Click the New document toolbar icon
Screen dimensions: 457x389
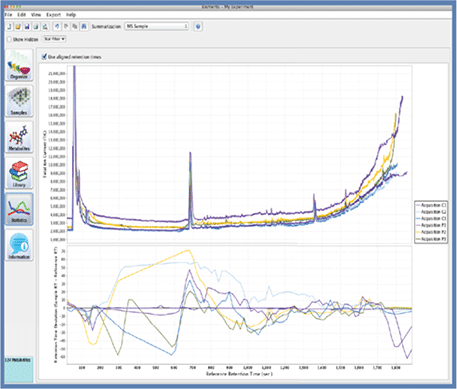coord(9,26)
